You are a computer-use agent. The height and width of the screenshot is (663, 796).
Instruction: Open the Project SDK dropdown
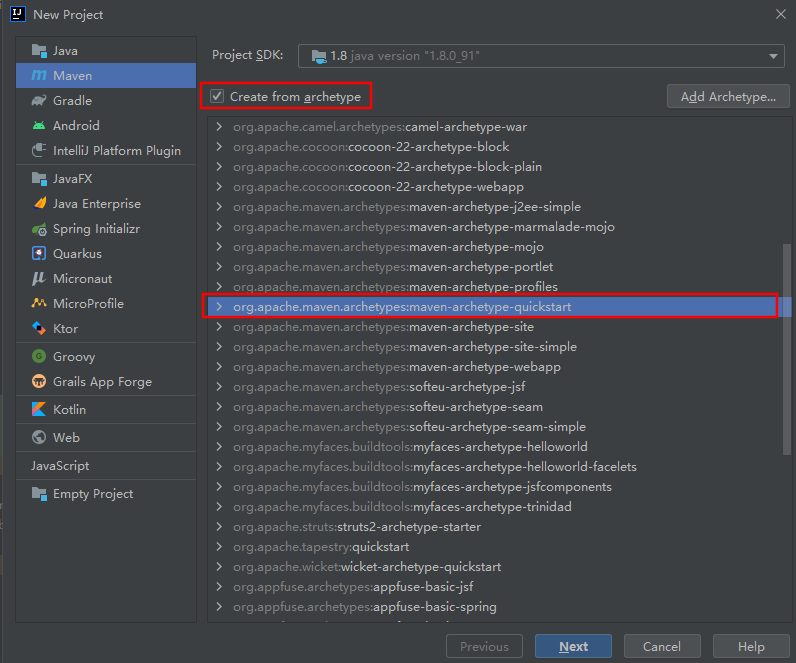pos(541,56)
